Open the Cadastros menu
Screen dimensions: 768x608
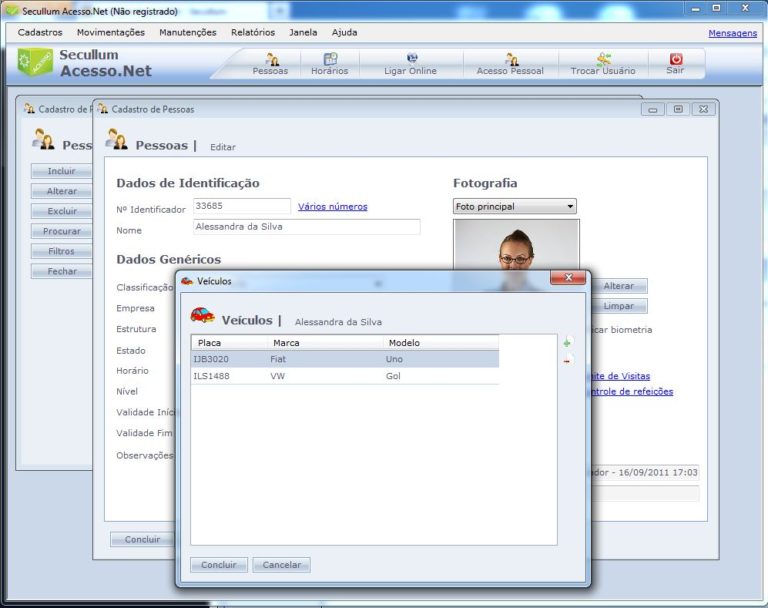coord(40,32)
